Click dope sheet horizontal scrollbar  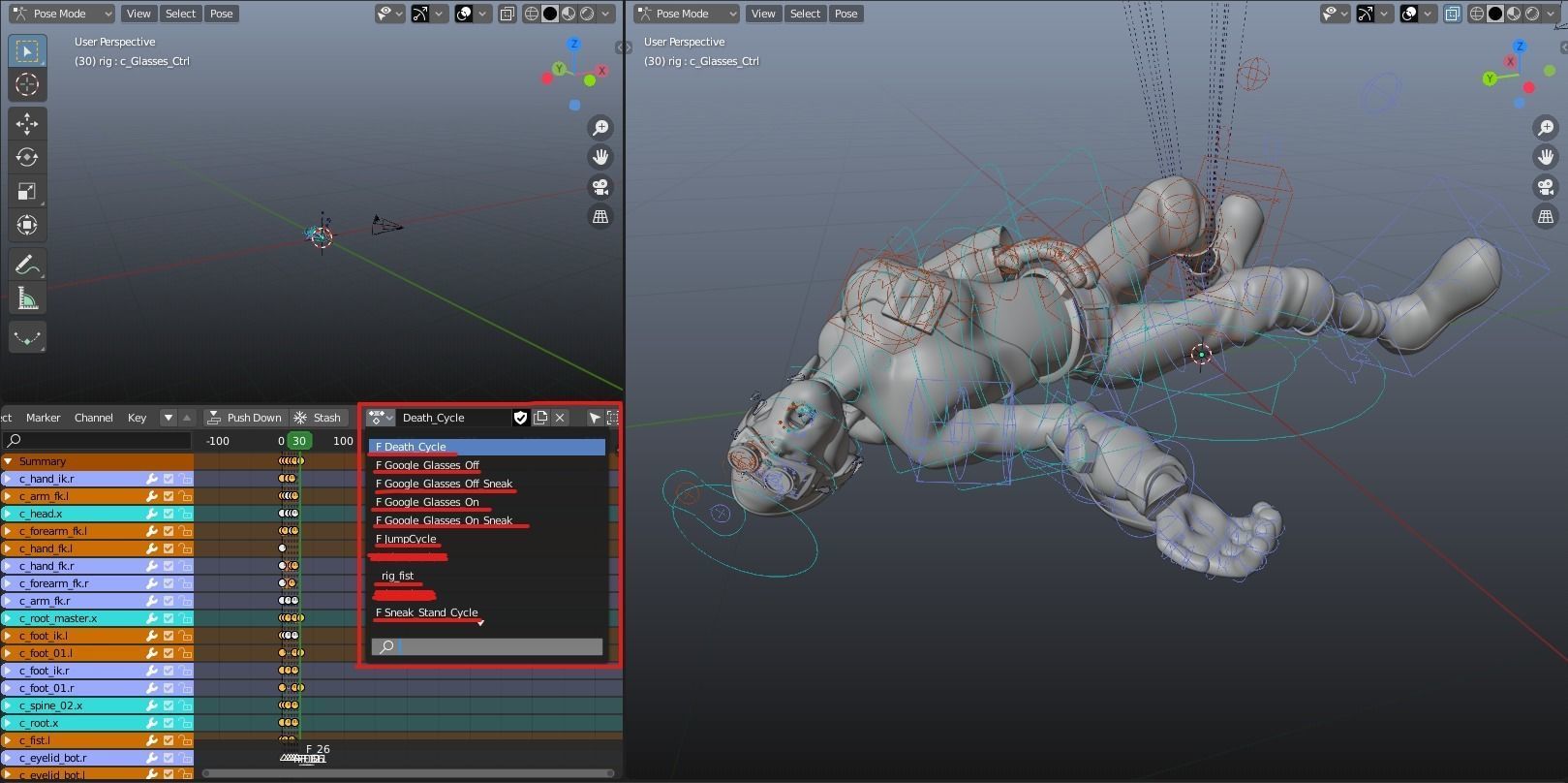pos(408,773)
